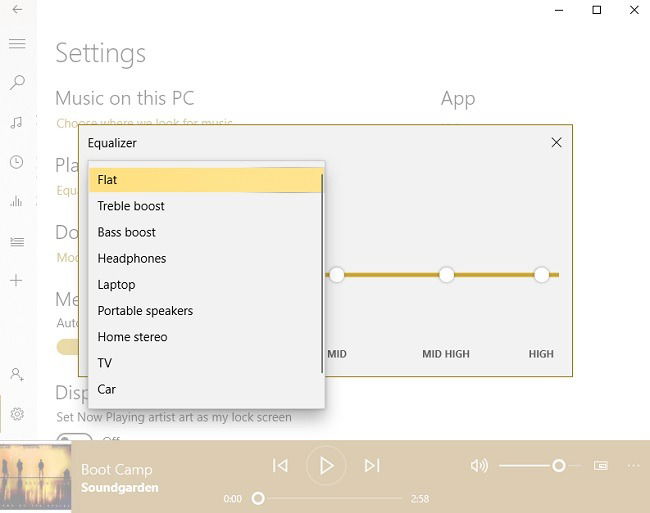Screen dimensions: 650x513
Task: Open more options ellipsis in player bar
Action: click(x=633, y=466)
